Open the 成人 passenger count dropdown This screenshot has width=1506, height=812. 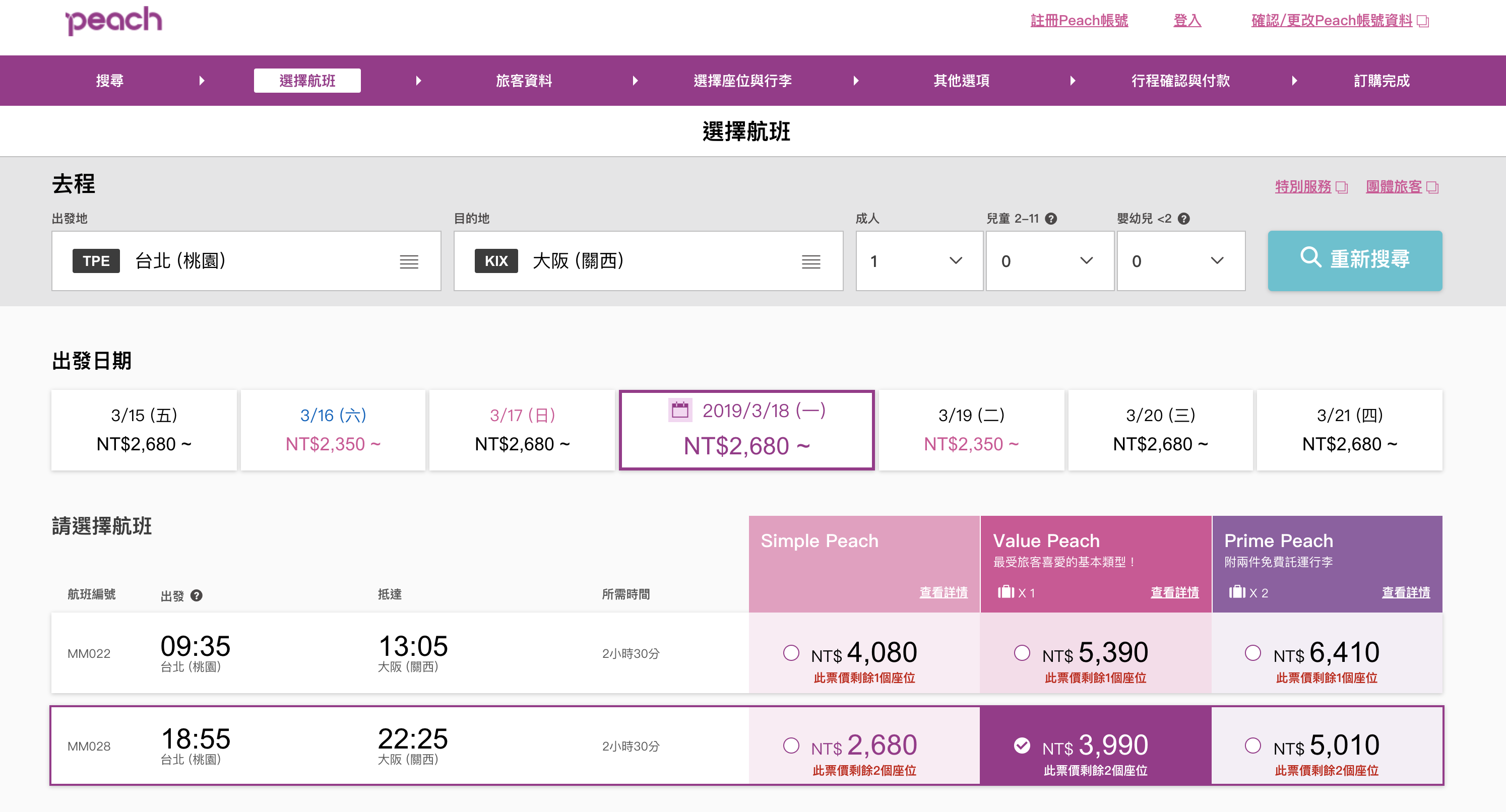tap(919, 261)
